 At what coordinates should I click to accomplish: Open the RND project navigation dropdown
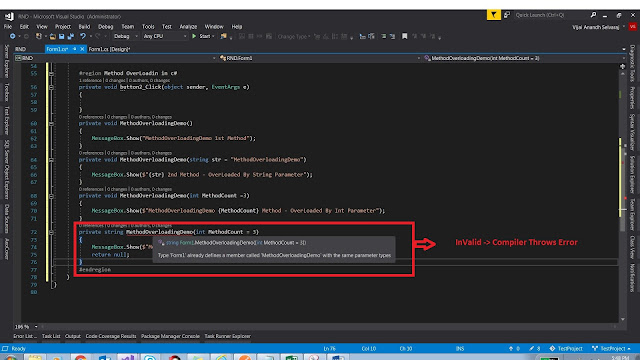116,58
